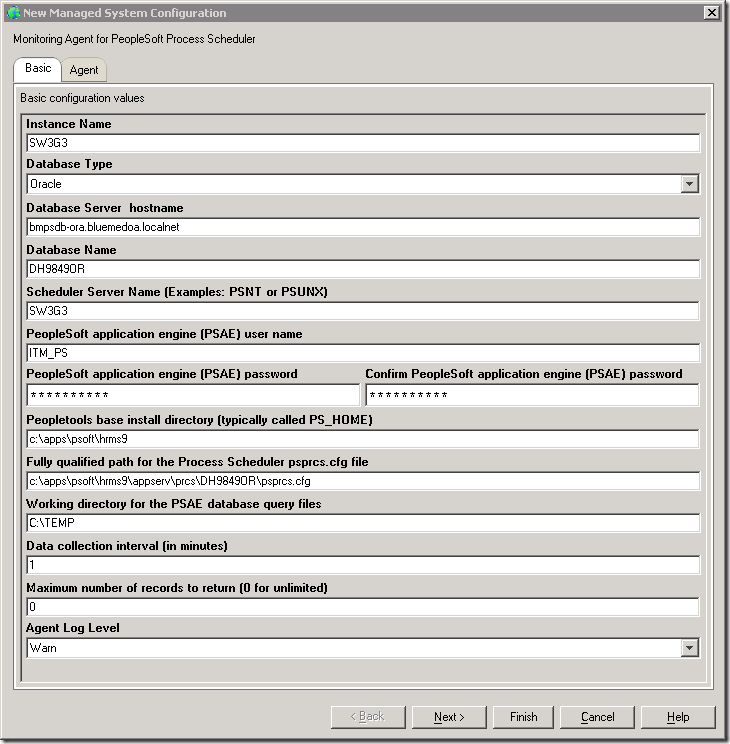This screenshot has height=744, width=730.
Task: Focus the Peopletools base install directory field
Action: pyautogui.click(x=363, y=439)
